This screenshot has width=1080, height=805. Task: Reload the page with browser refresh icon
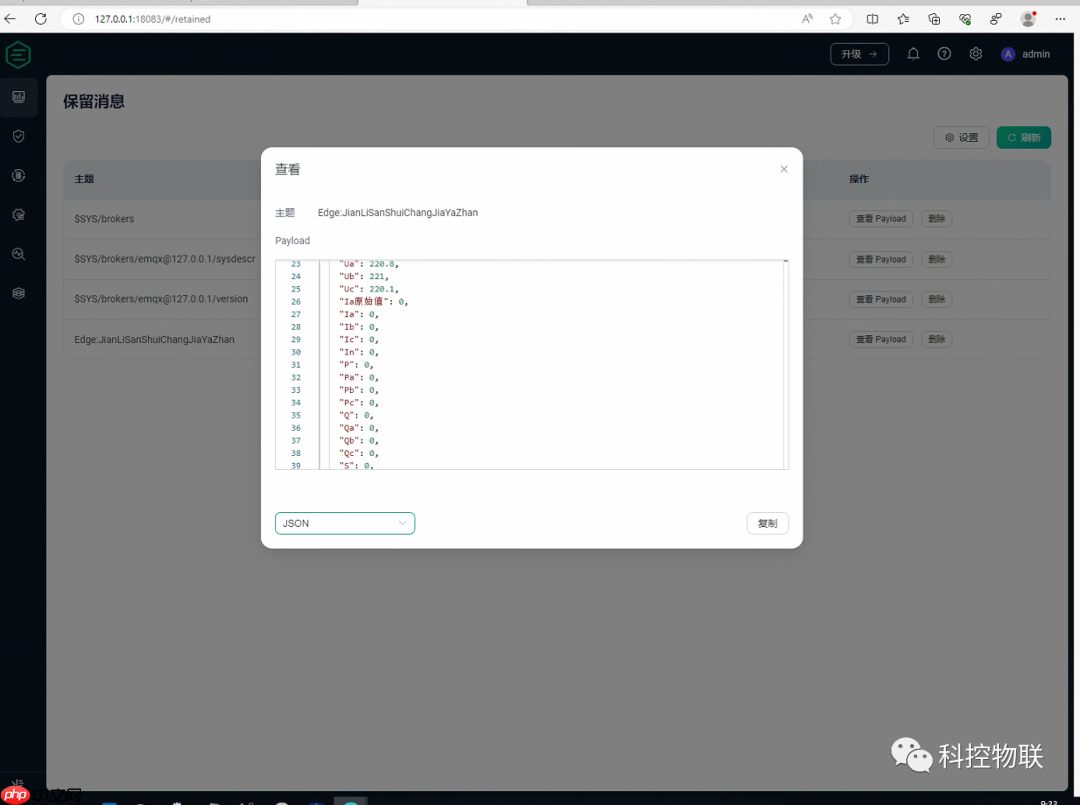(41, 19)
